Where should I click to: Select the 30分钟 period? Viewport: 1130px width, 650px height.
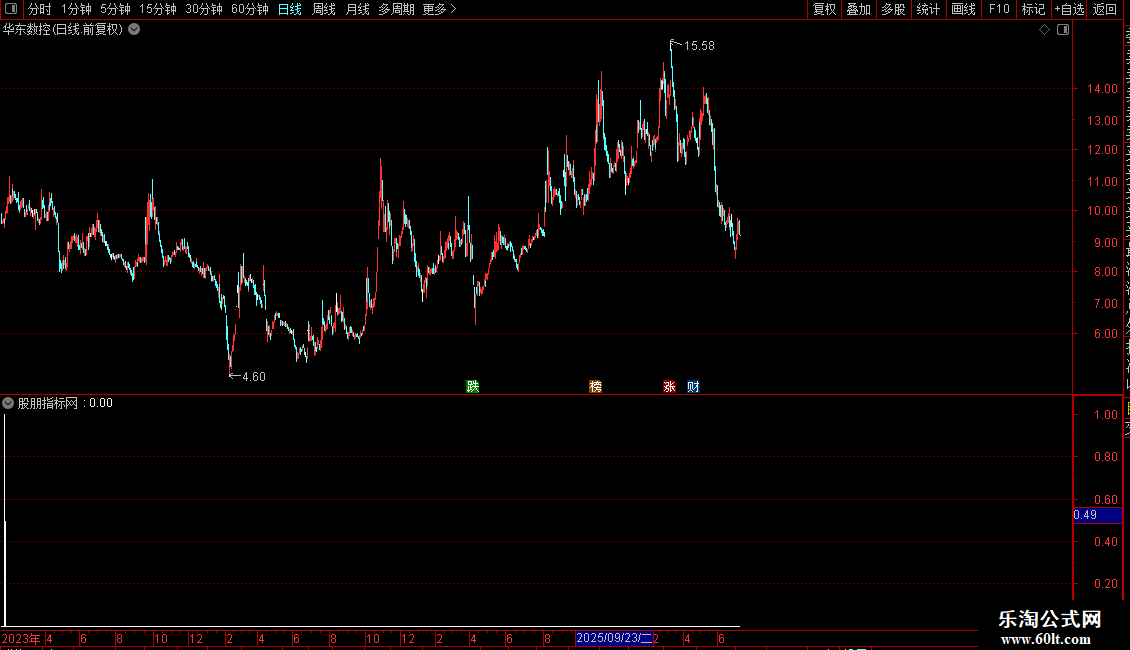[204, 9]
